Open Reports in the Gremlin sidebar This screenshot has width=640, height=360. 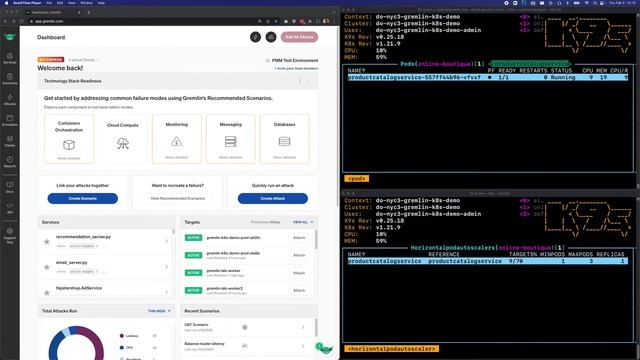pos(10,162)
